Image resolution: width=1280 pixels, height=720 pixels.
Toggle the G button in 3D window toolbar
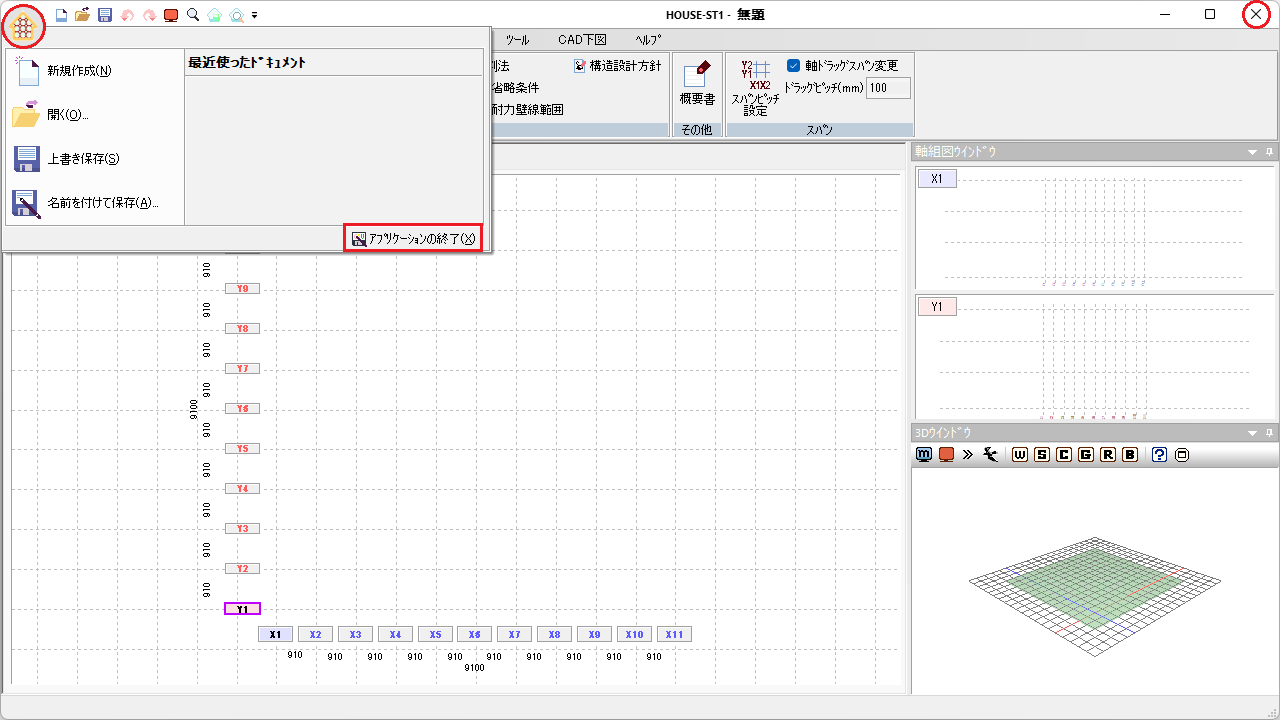point(1086,455)
